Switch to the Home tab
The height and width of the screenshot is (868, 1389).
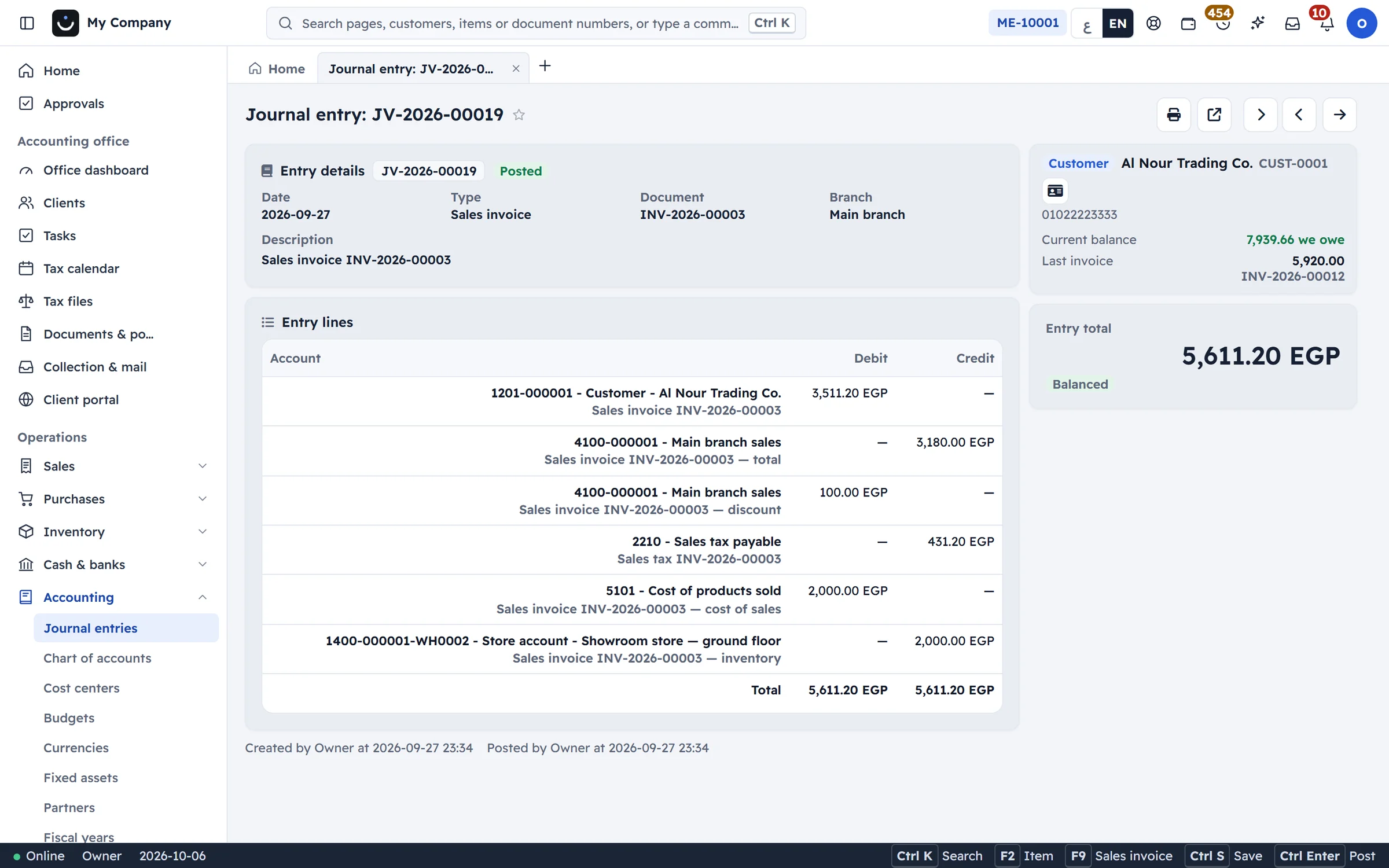[x=277, y=69]
